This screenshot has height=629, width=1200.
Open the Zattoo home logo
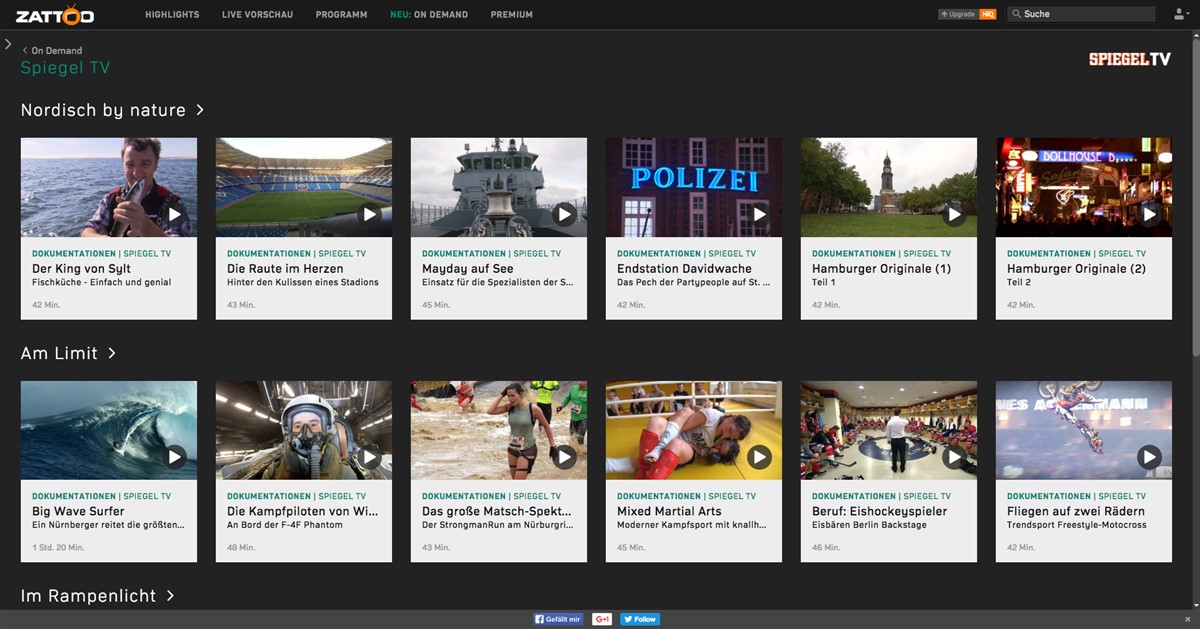pos(55,15)
